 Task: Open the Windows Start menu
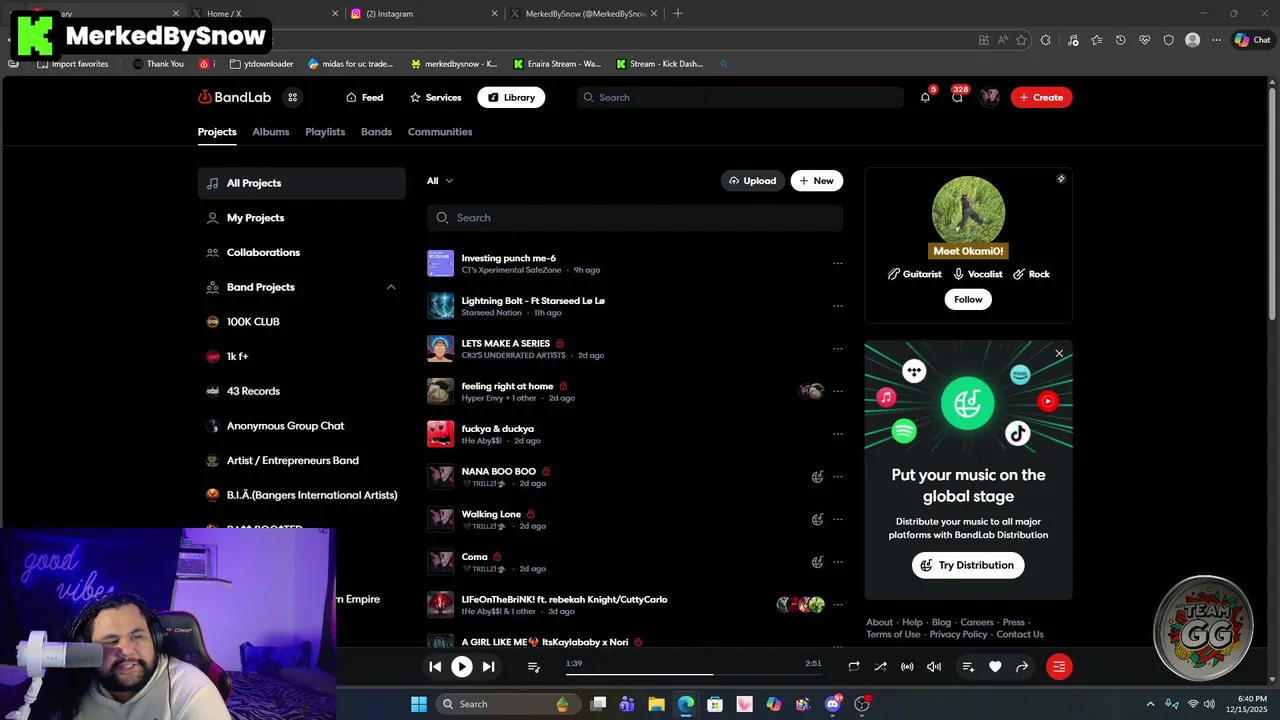pos(418,704)
